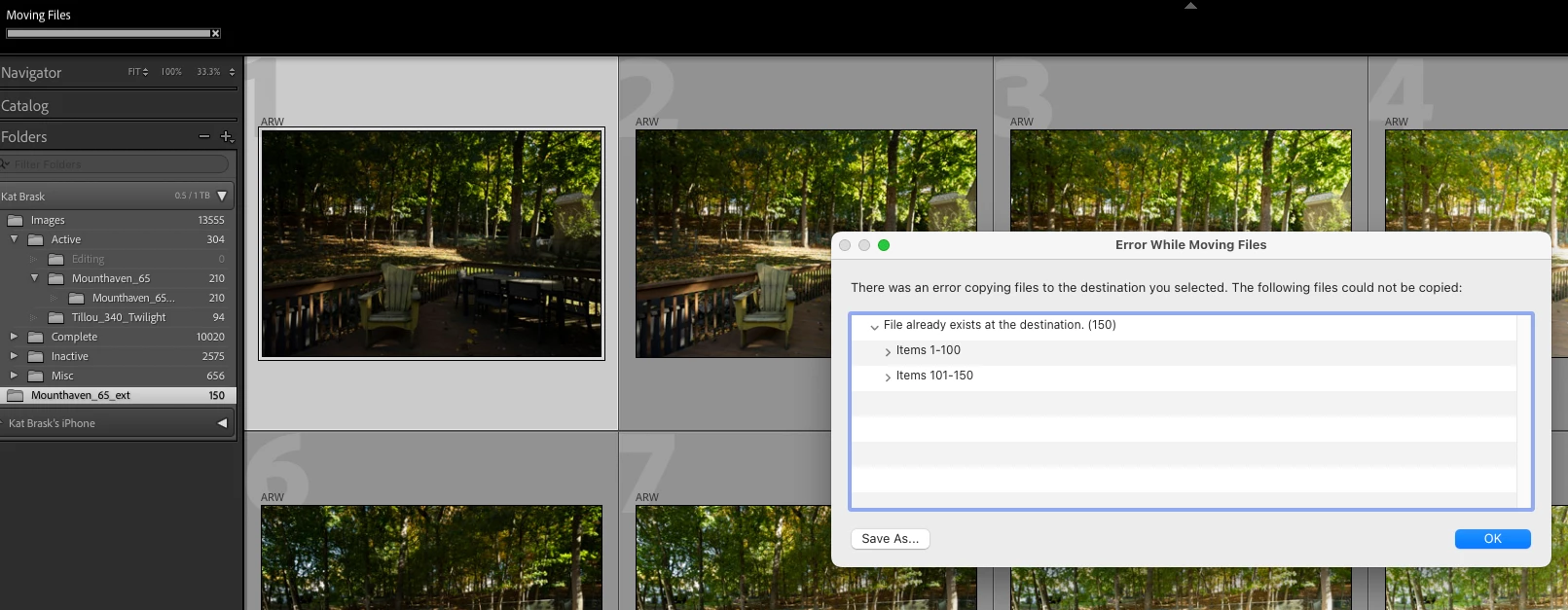Click the Mounthaven_65 folder icon
The width and height of the screenshot is (1568, 610).
pos(56,278)
